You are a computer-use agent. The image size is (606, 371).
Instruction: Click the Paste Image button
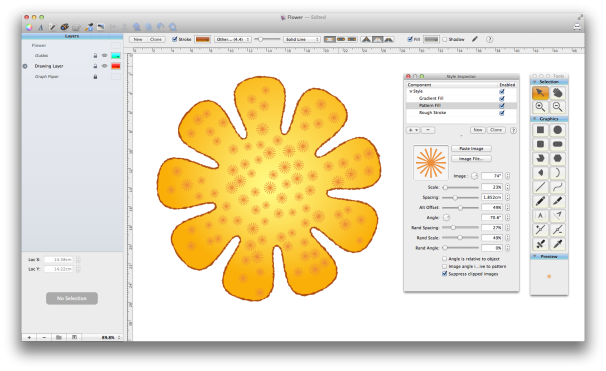click(471, 148)
